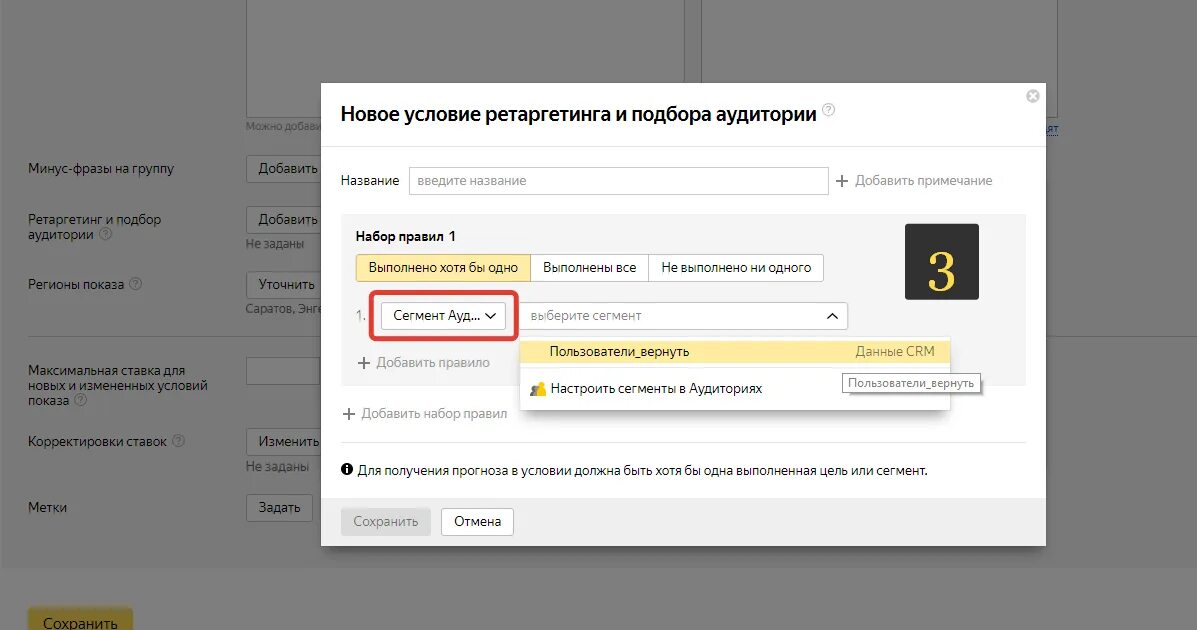Viewport: 1197px width, 630px height.
Task: Click Сохранить button in dialog
Action: (x=386, y=522)
